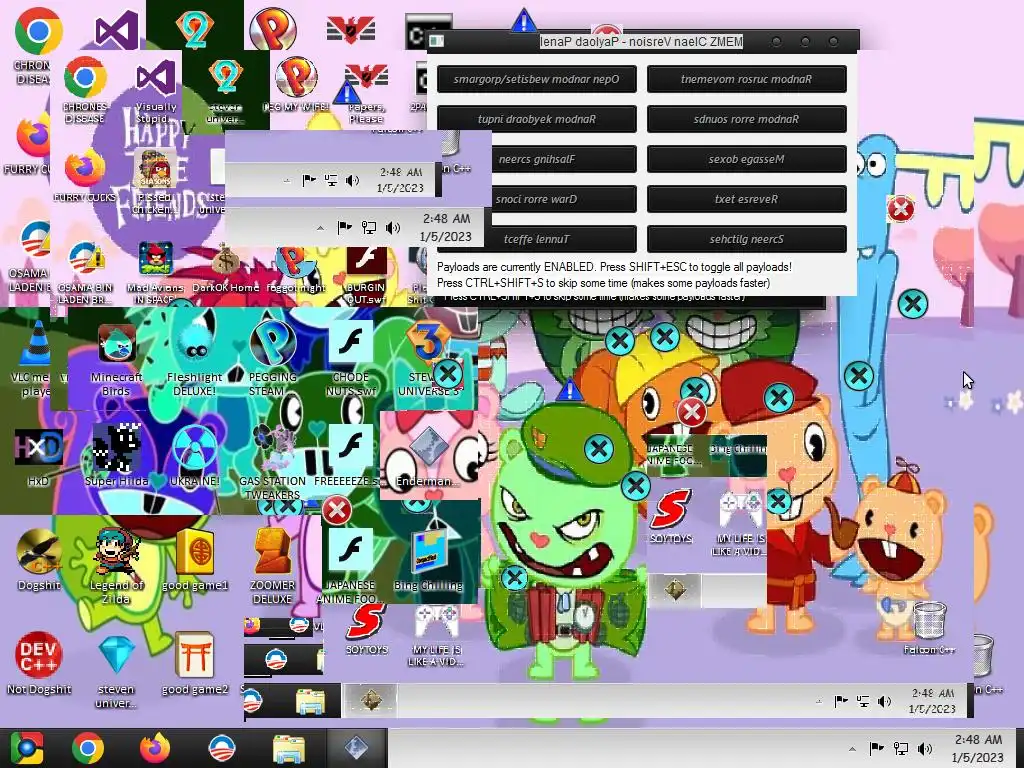Viewport: 1024px width, 768px height.
Task: Toggle the 'sdnuos rorre modnaR' payload
Action: tap(746, 119)
